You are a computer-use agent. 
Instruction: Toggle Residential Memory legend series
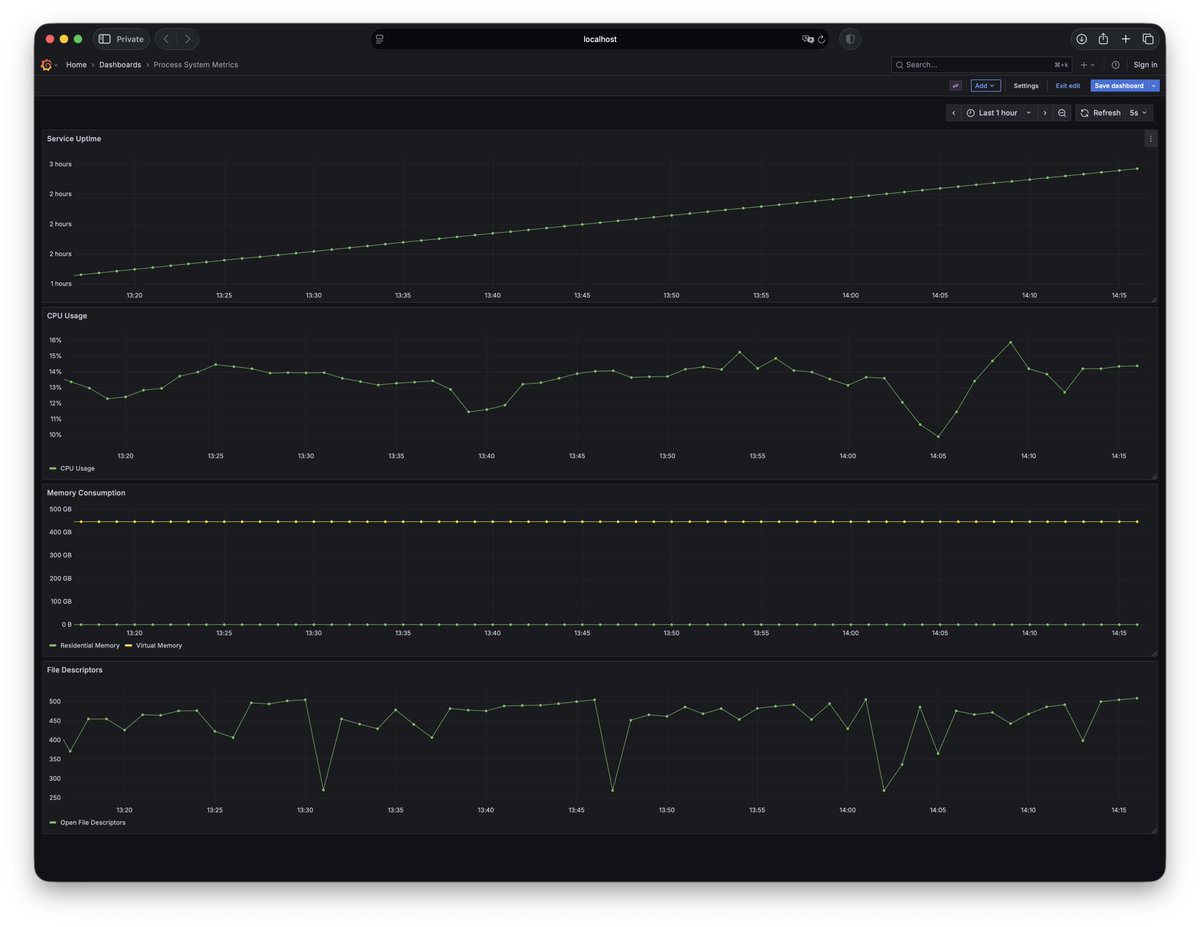[89, 646]
